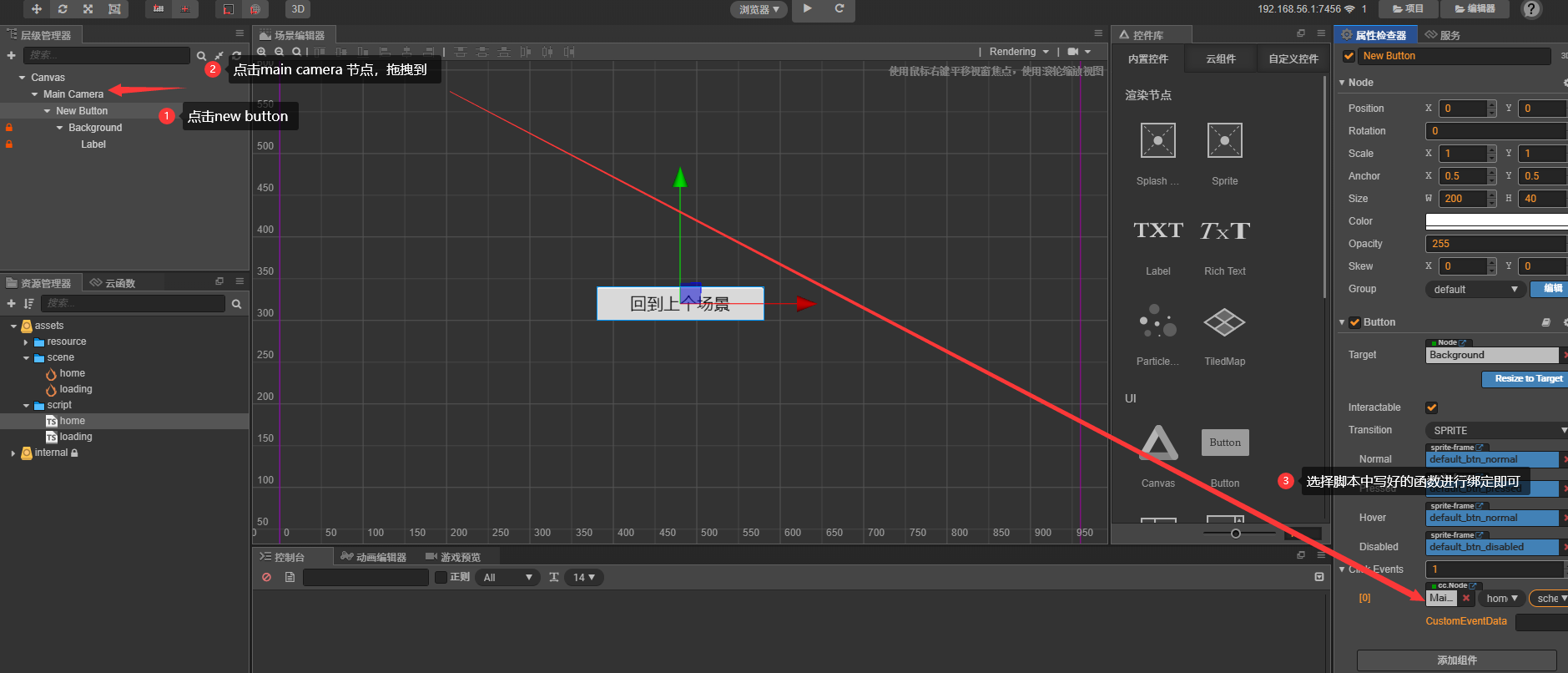Screen dimensions: 1568x673
Task: Select the rotate transform tool
Action: (x=63, y=9)
